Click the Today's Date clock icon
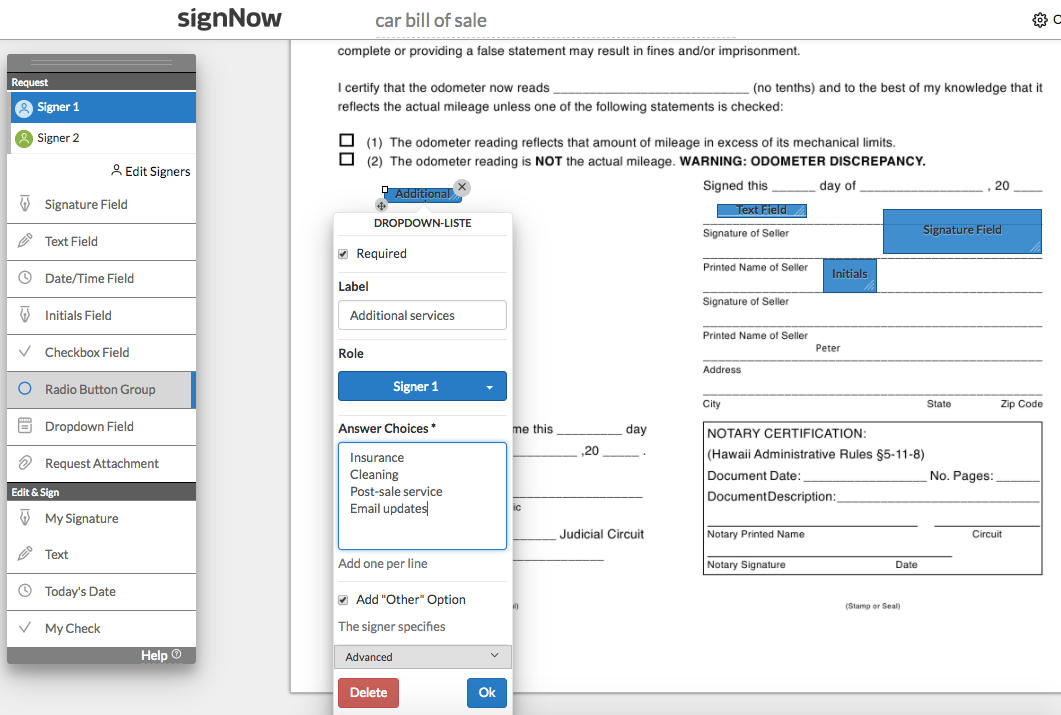 pyautogui.click(x=25, y=590)
